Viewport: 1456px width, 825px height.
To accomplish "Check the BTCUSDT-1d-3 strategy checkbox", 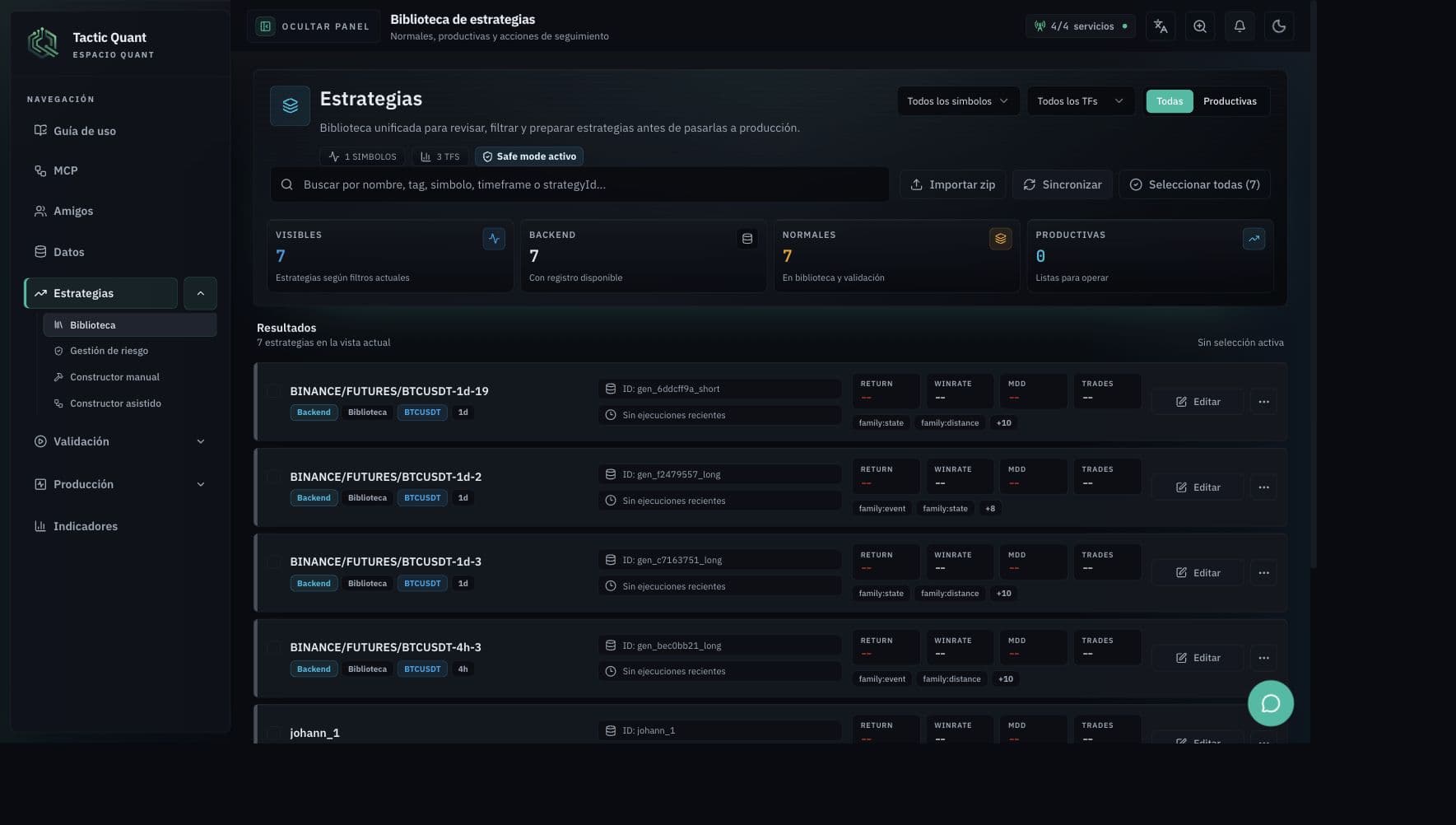I will 273,562.
